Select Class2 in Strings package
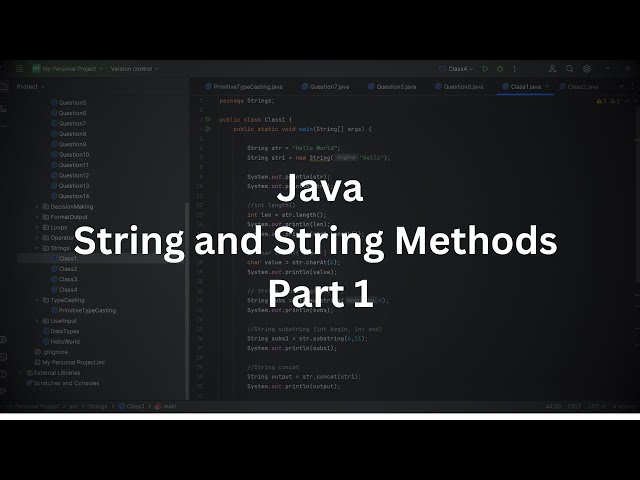Screen dimensions: 640x480 [64, 269]
